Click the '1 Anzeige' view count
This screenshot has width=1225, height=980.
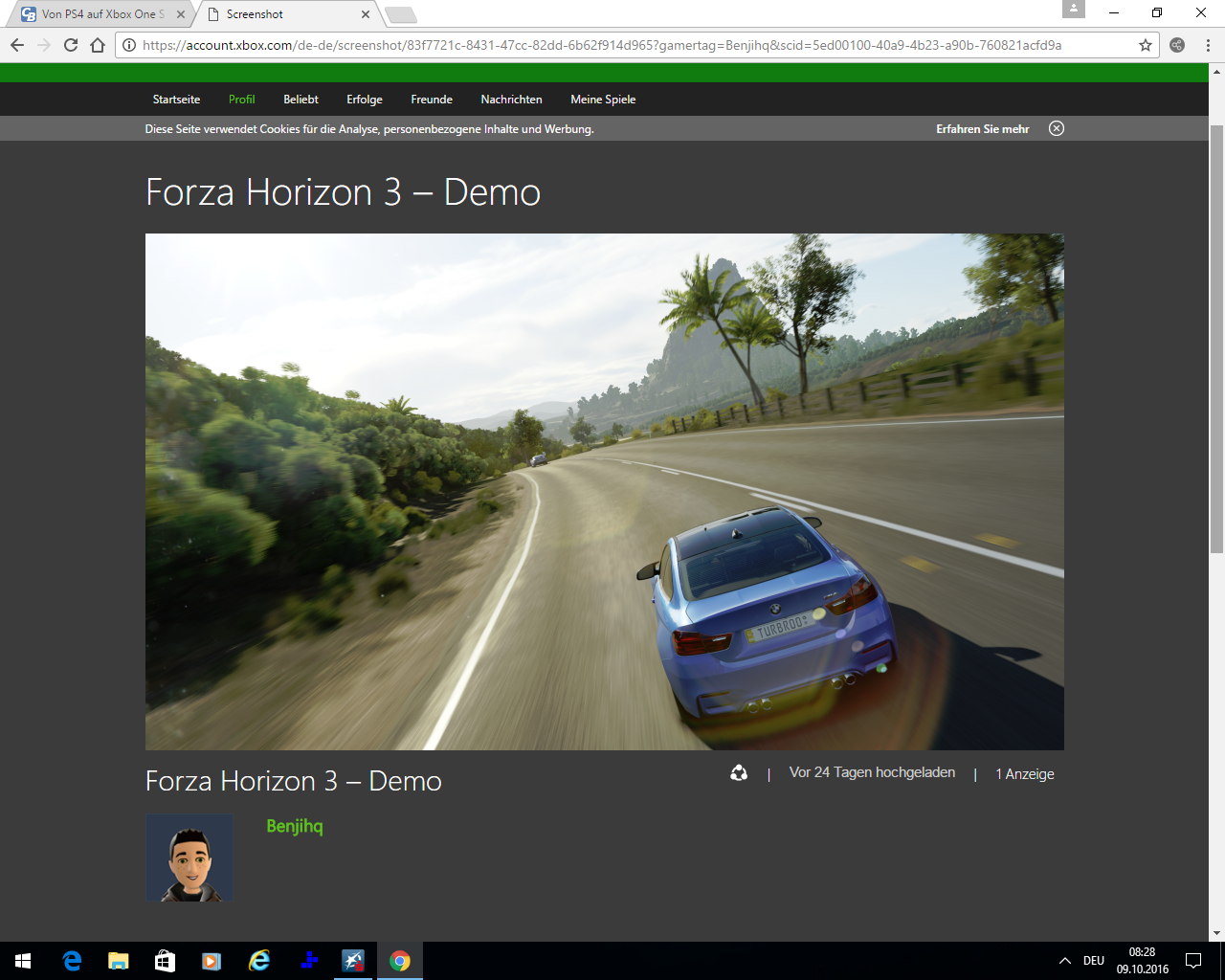[1025, 774]
